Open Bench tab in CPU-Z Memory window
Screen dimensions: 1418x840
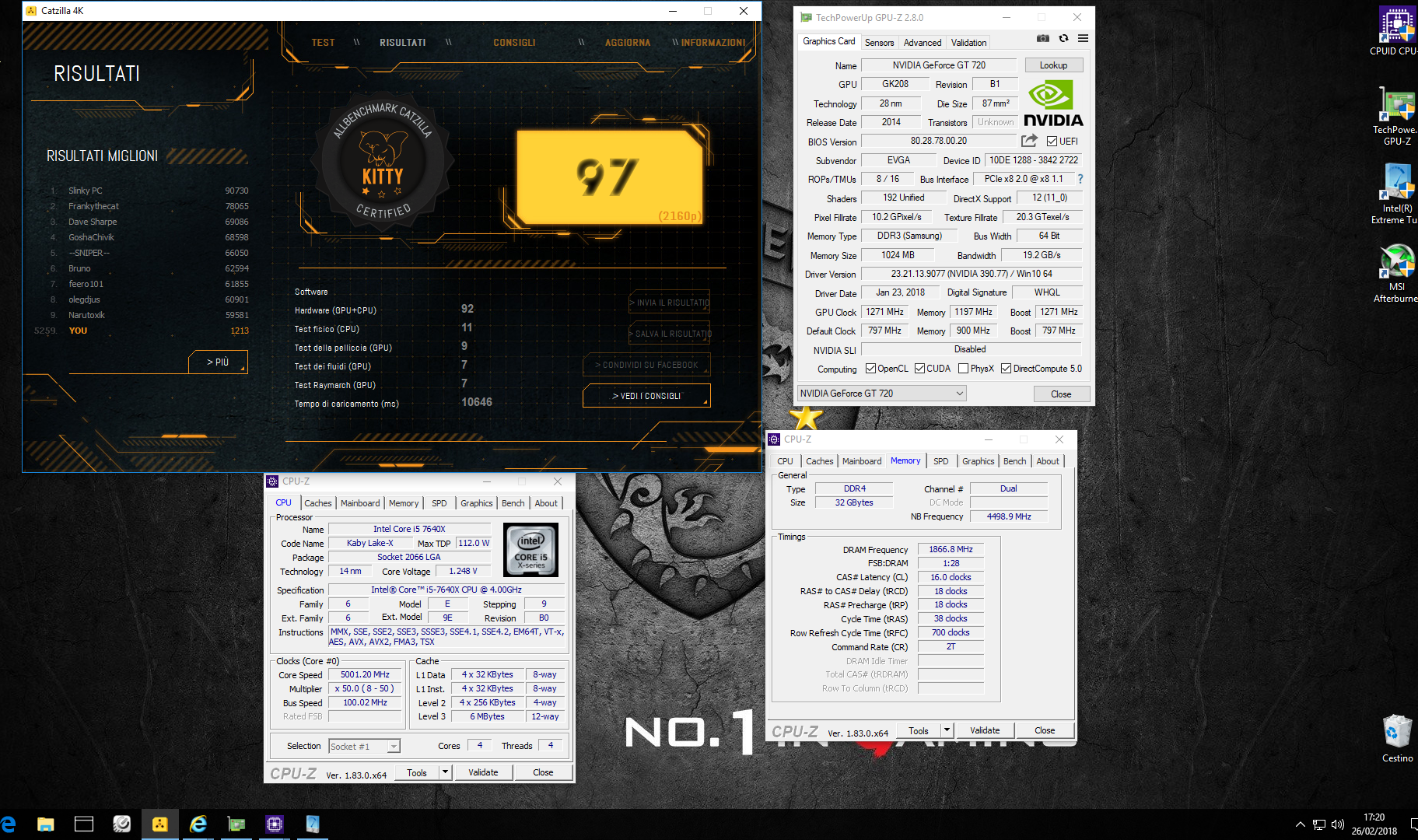(1014, 461)
